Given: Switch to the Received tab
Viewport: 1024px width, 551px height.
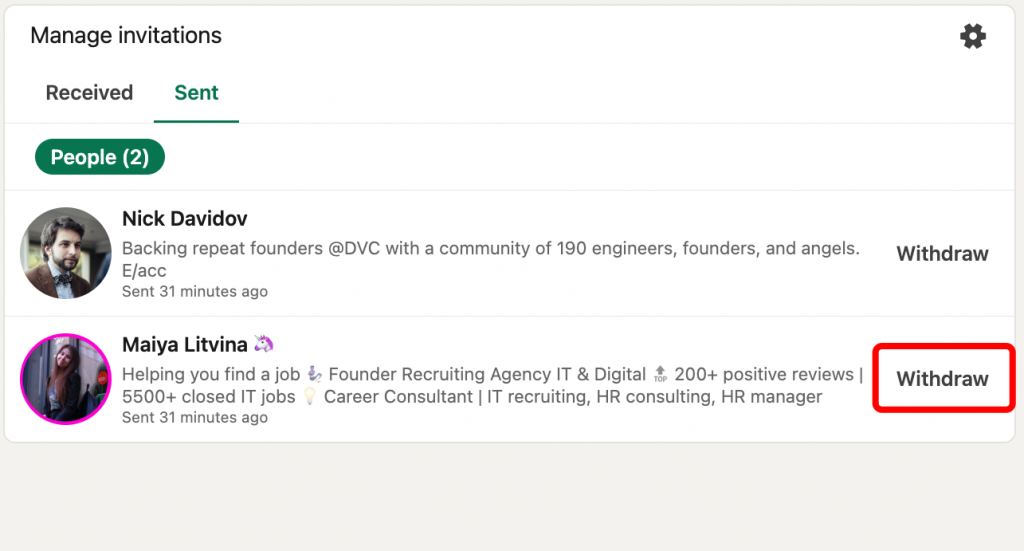Looking at the screenshot, I should [x=89, y=93].
